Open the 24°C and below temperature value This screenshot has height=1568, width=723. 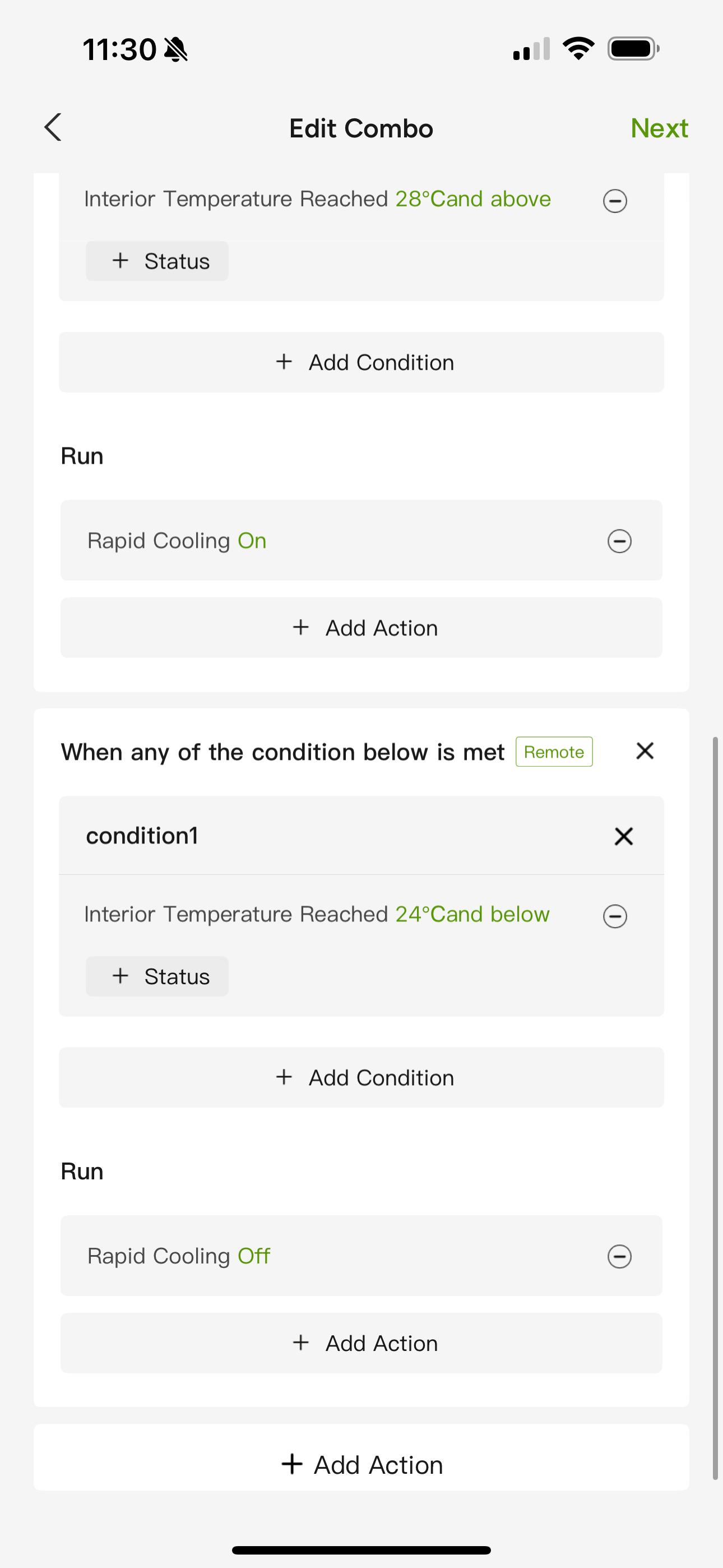(472, 914)
